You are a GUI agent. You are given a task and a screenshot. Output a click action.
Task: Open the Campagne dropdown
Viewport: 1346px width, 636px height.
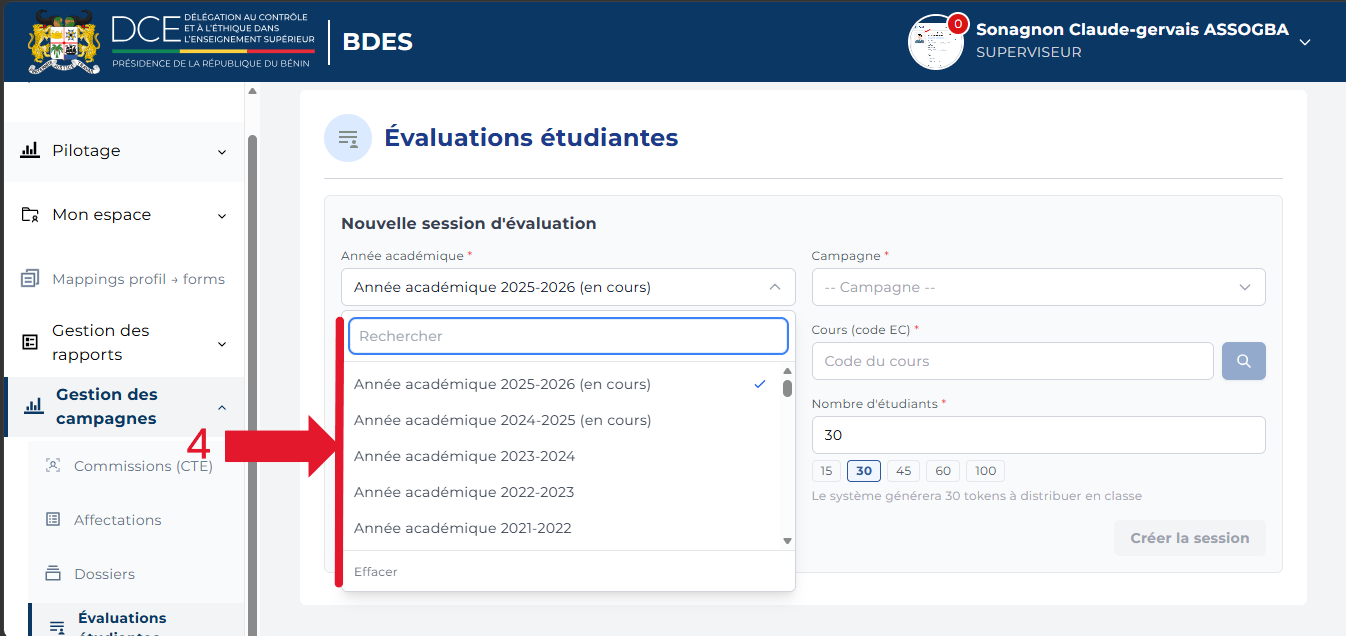point(1039,287)
